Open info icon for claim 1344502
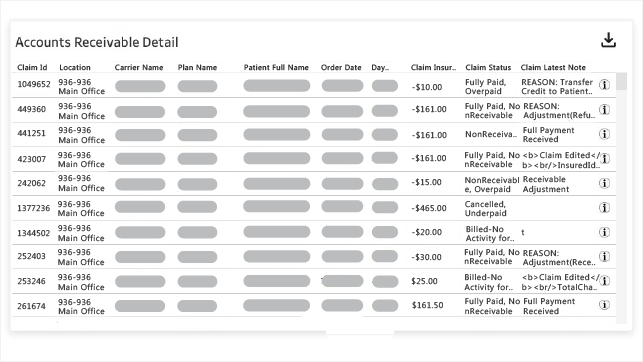The height and width of the screenshot is (362, 643). 604,232
